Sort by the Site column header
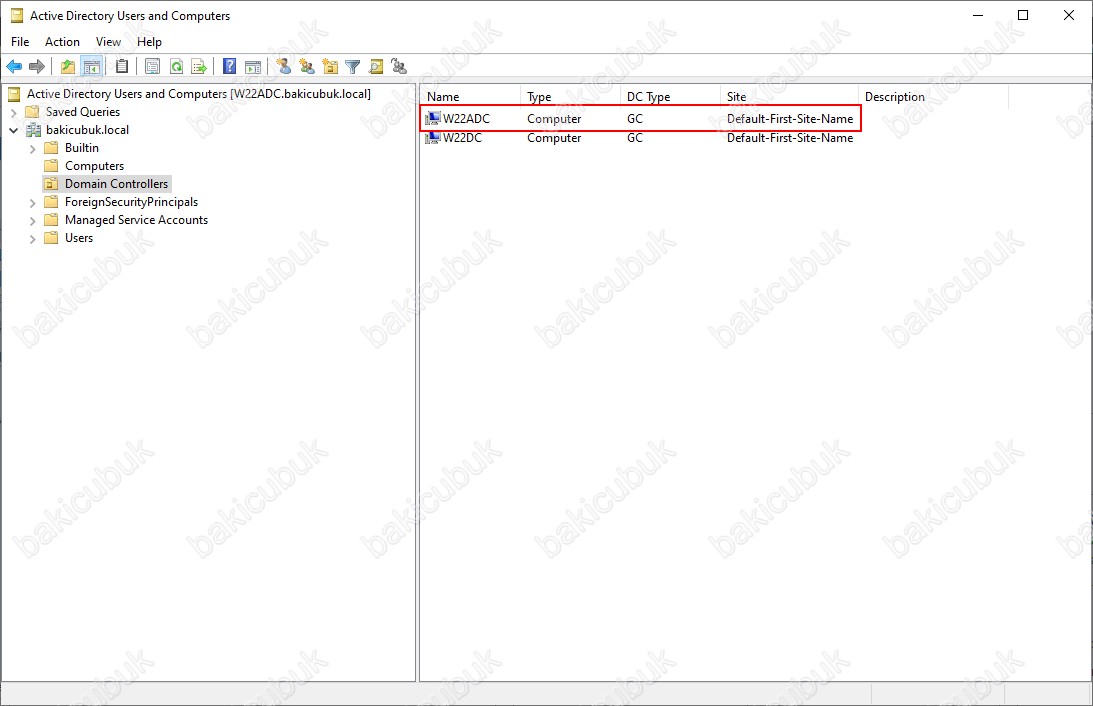The image size is (1093, 706). (789, 97)
